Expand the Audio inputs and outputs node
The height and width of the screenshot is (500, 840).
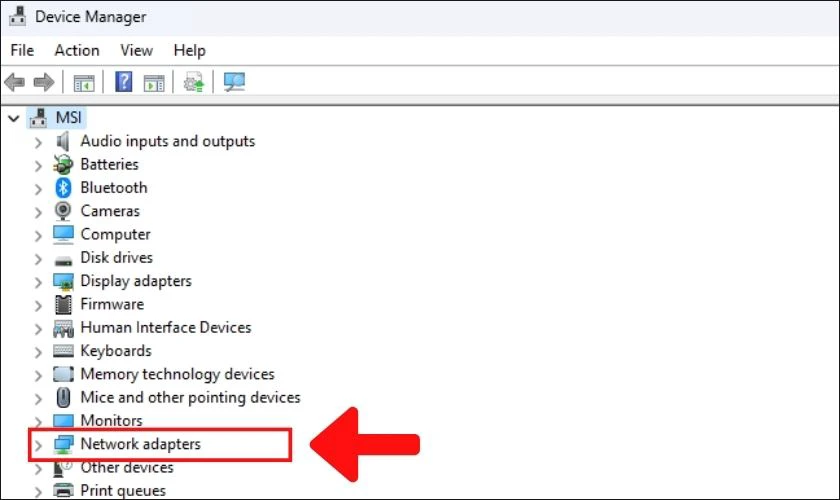coord(38,142)
